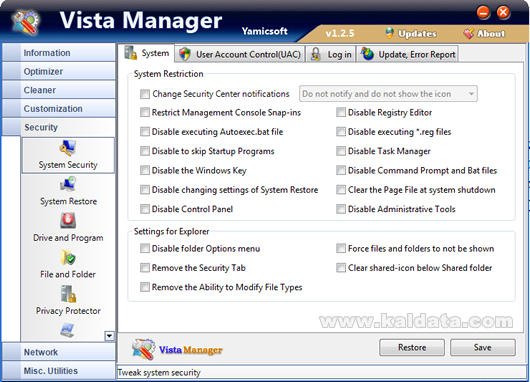
Task: Expand the Misc. Utilities category
Action: point(58,371)
